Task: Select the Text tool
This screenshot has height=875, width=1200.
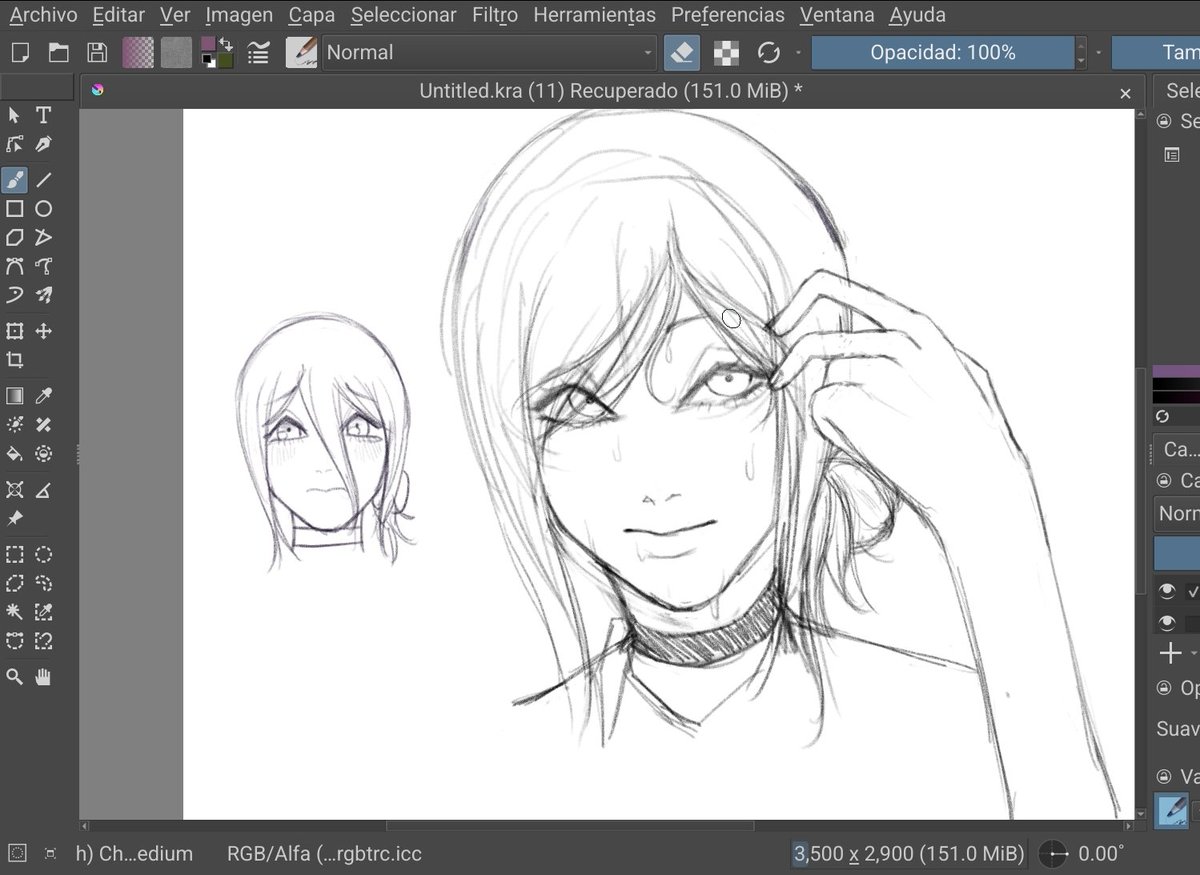Action: (44, 116)
